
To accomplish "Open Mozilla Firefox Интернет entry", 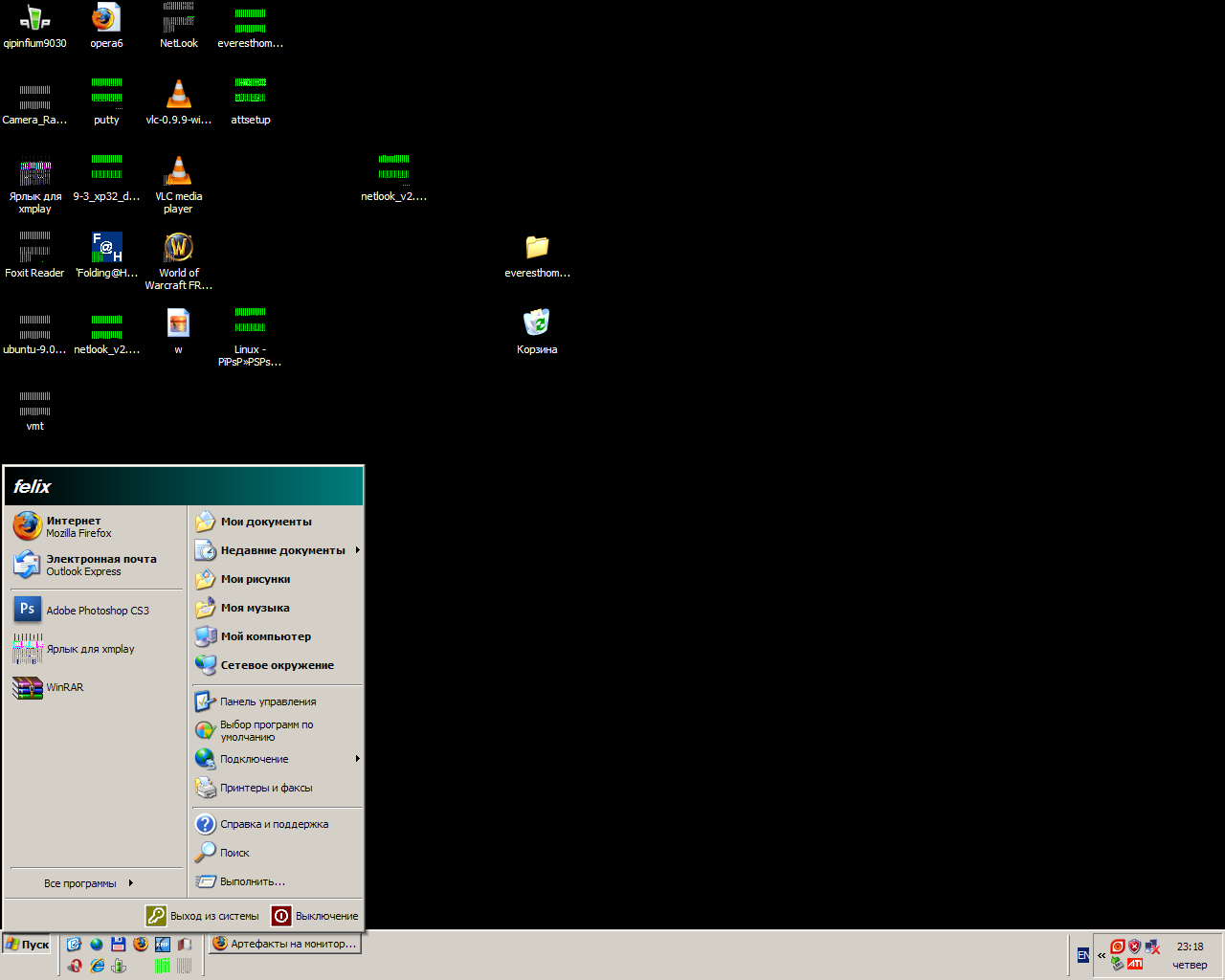I will pyautogui.click(x=78, y=526).
